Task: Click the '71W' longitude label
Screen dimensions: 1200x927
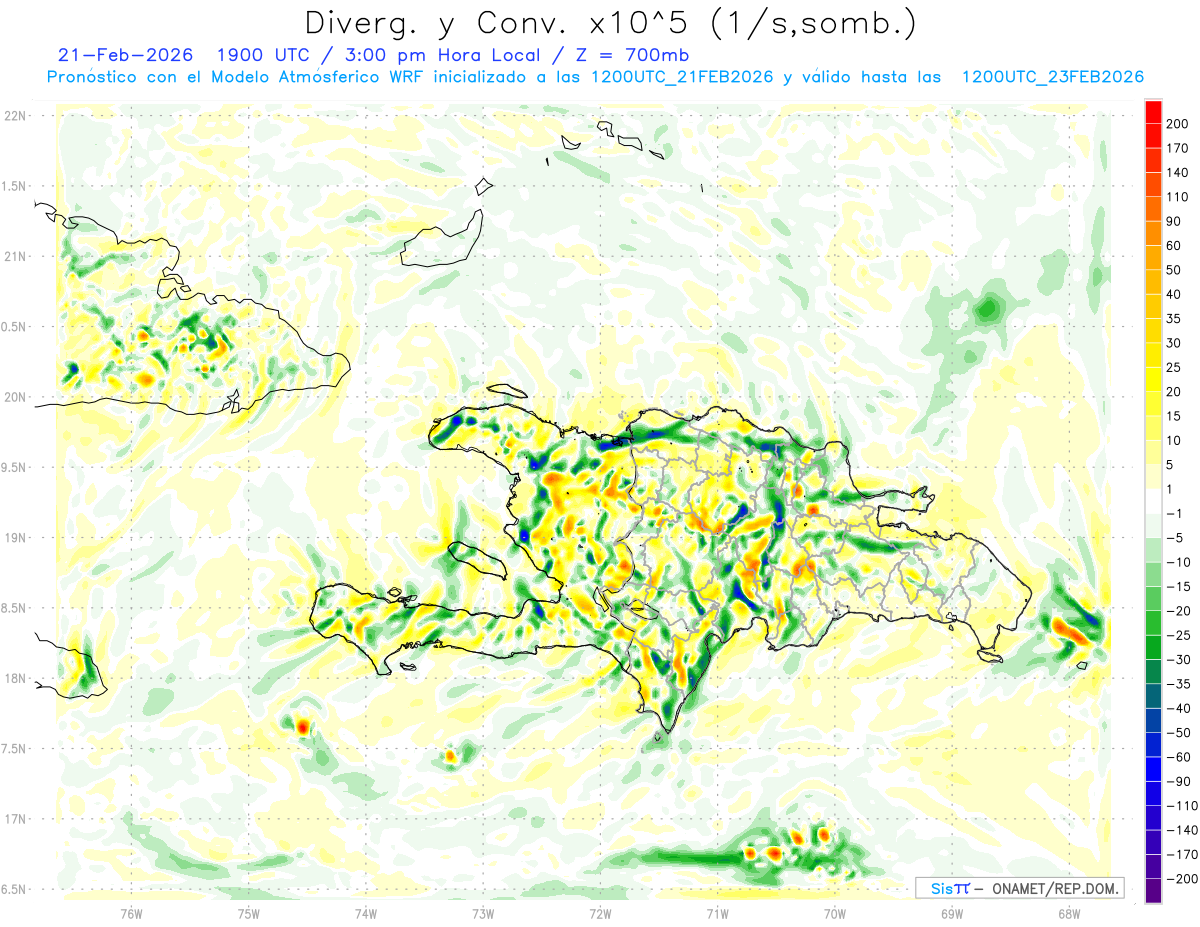Action: point(717,913)
